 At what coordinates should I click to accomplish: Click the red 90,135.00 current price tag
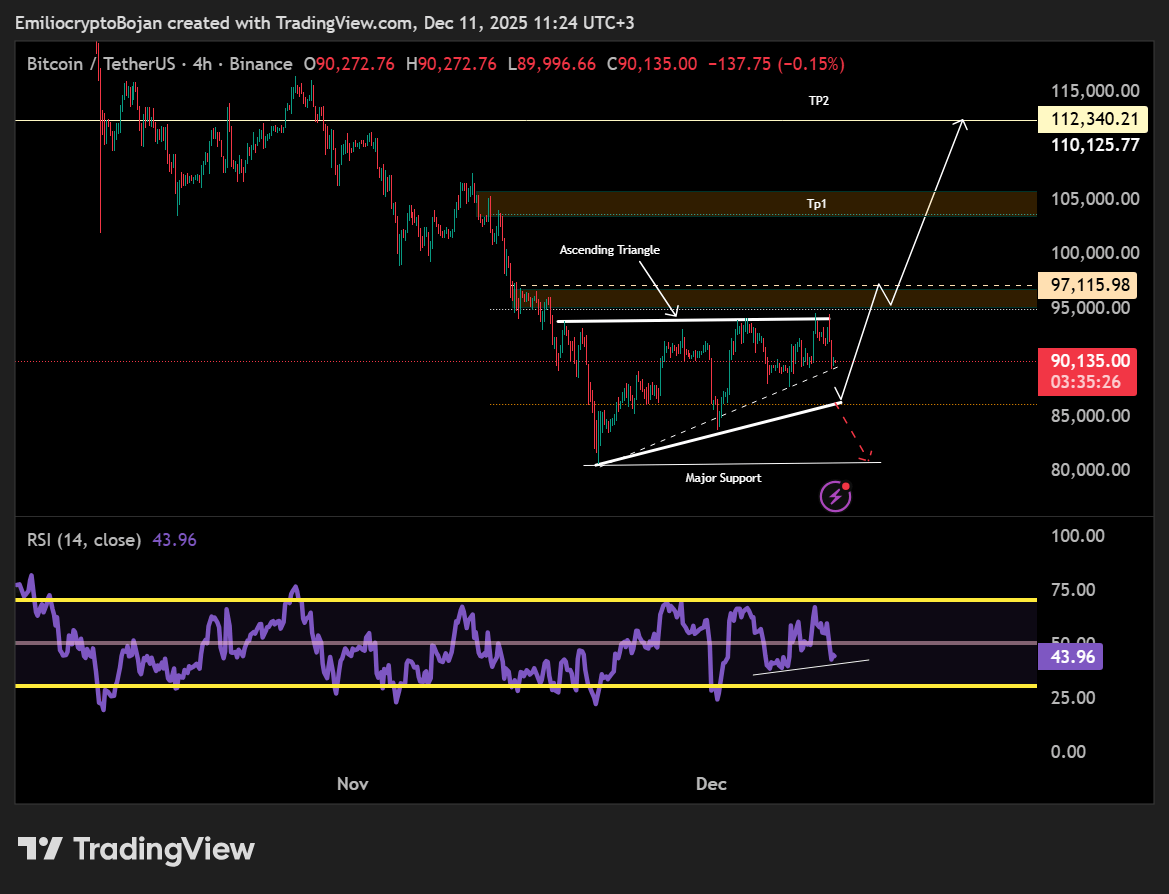point(1089,360)
